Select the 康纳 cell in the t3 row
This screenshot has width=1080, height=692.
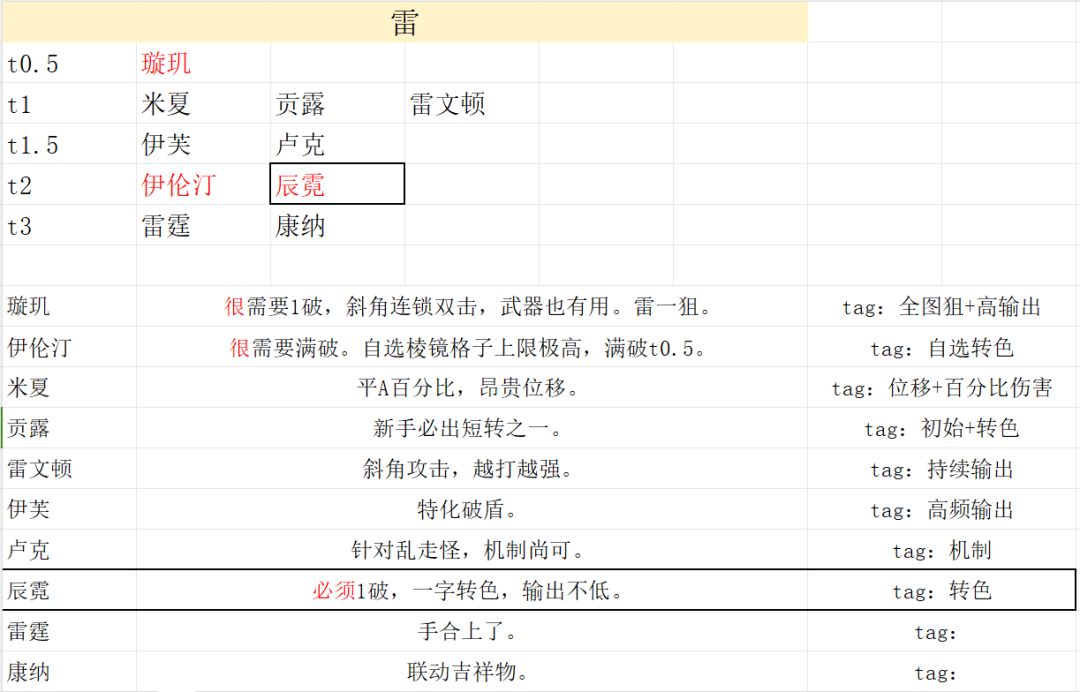[x=338, y=225]
